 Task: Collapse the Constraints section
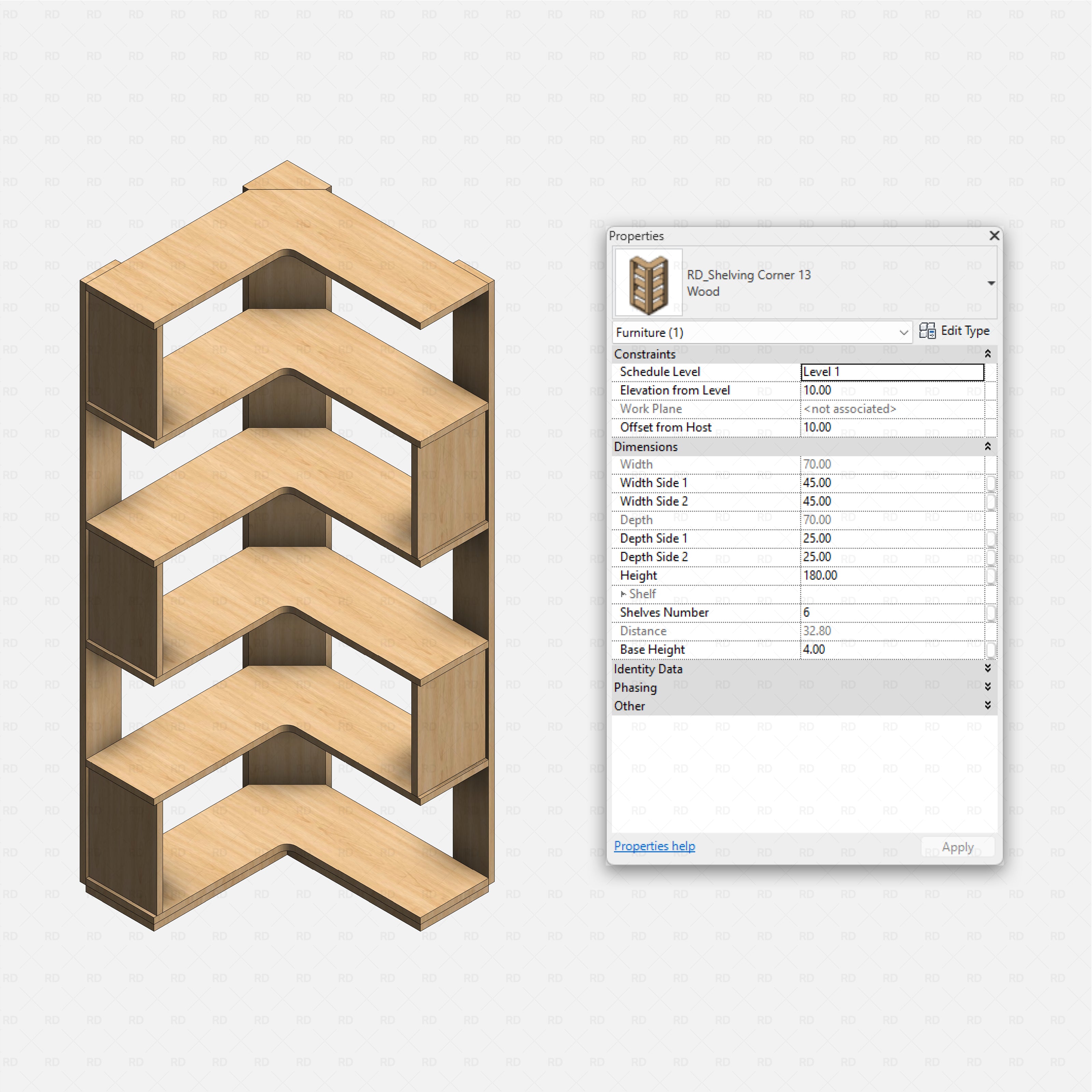coord(988,354)
